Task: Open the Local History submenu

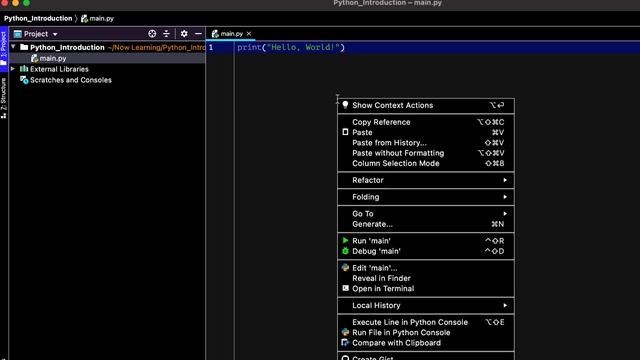Action: tap(426, 305)
